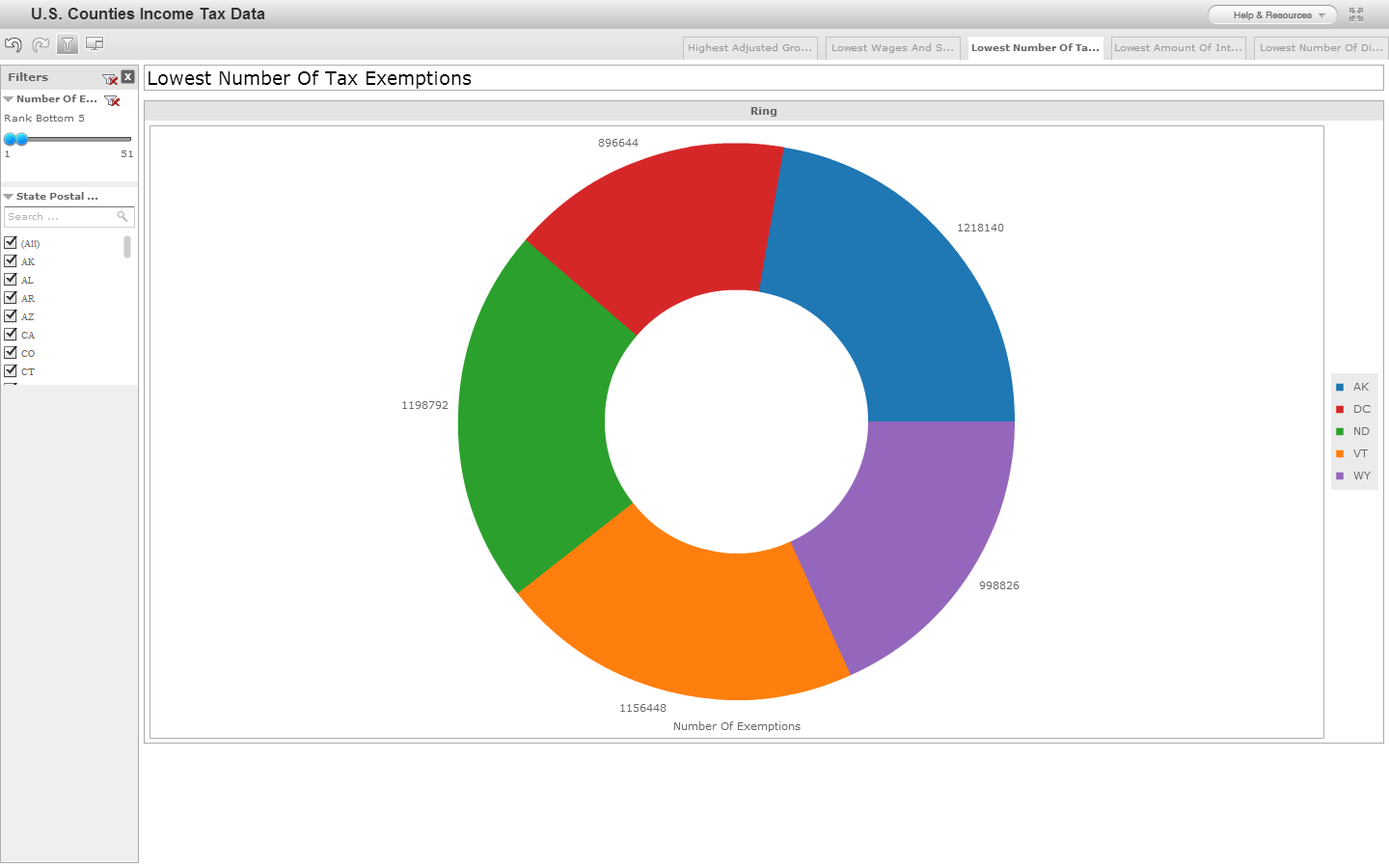Uncheck the CA checkbox
The width and height of the screenshot is (1389, 868).
pos(11,335)
